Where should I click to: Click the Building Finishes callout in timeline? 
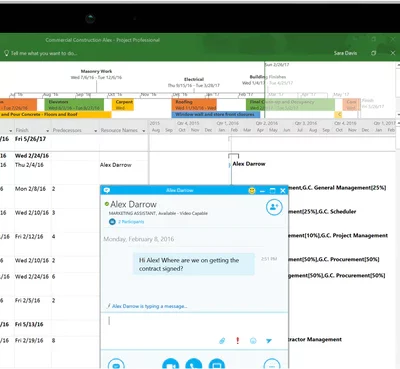coord(267,80)
